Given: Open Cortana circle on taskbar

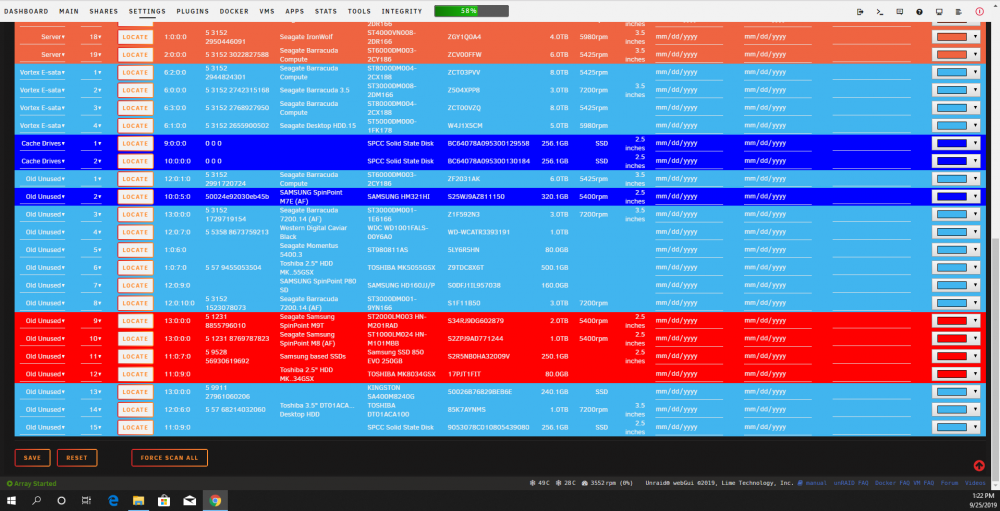Looking at the screenshot, I should tap(62, 501).
